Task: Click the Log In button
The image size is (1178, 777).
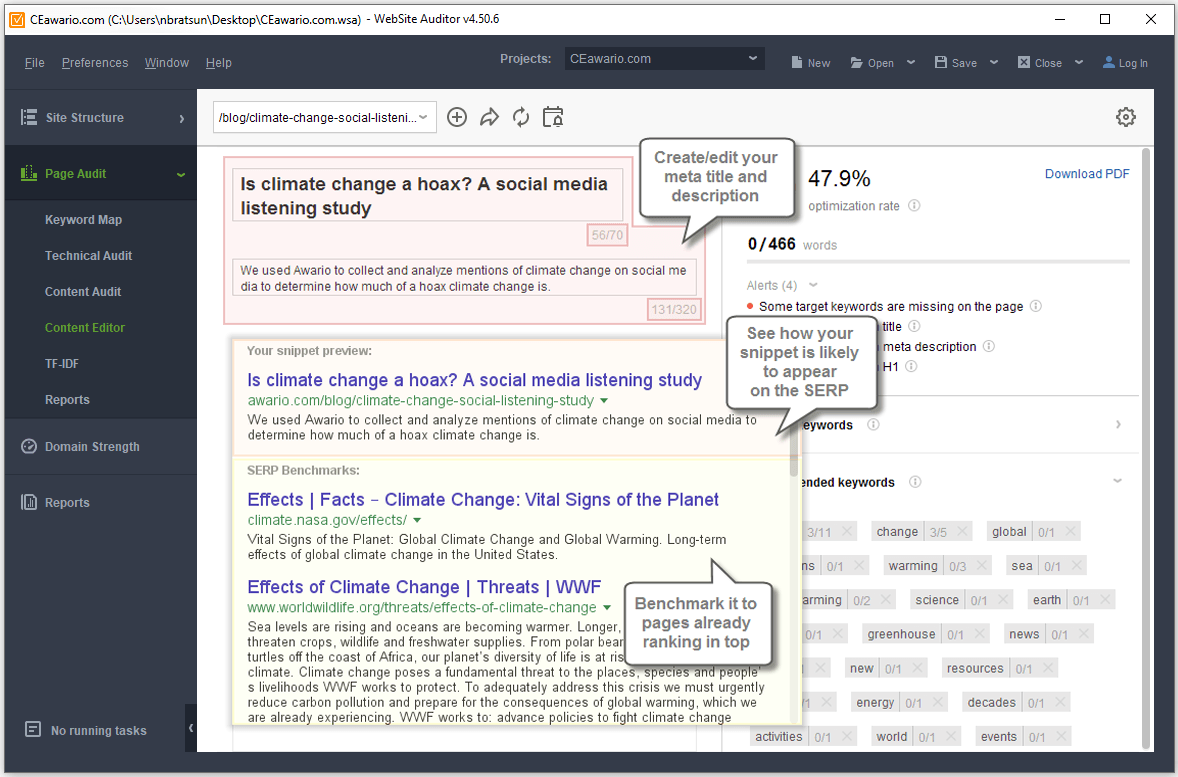Action: coord(1125,63)
